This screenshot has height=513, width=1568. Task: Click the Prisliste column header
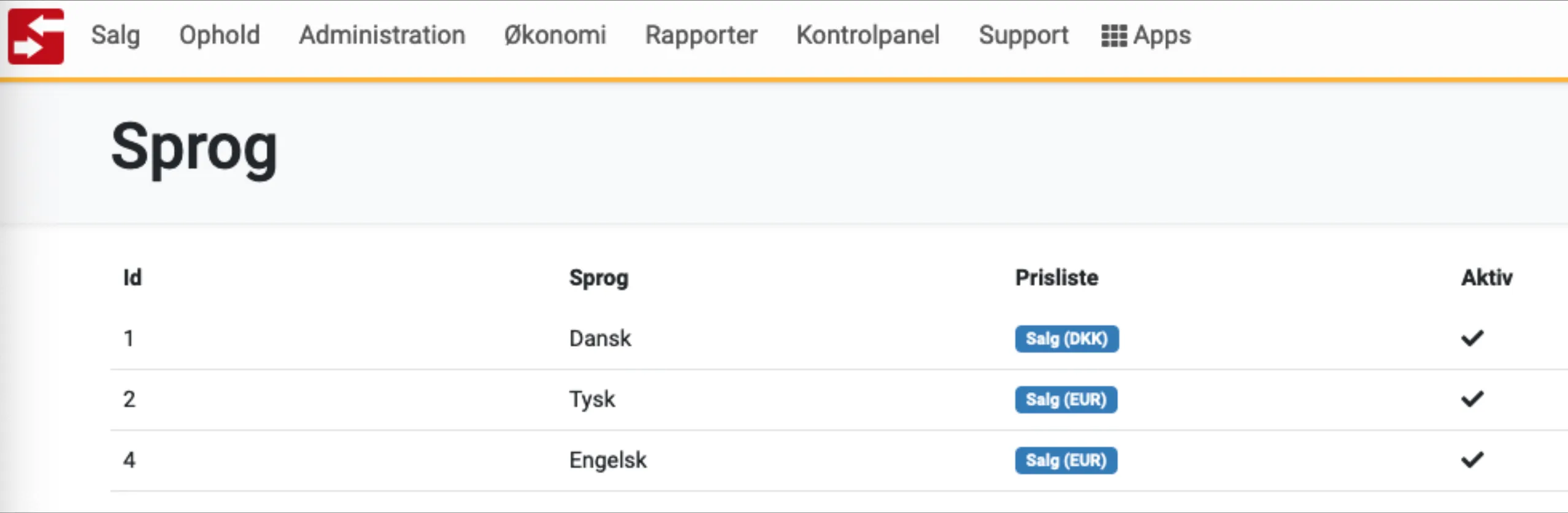(x=1056, y=277)
